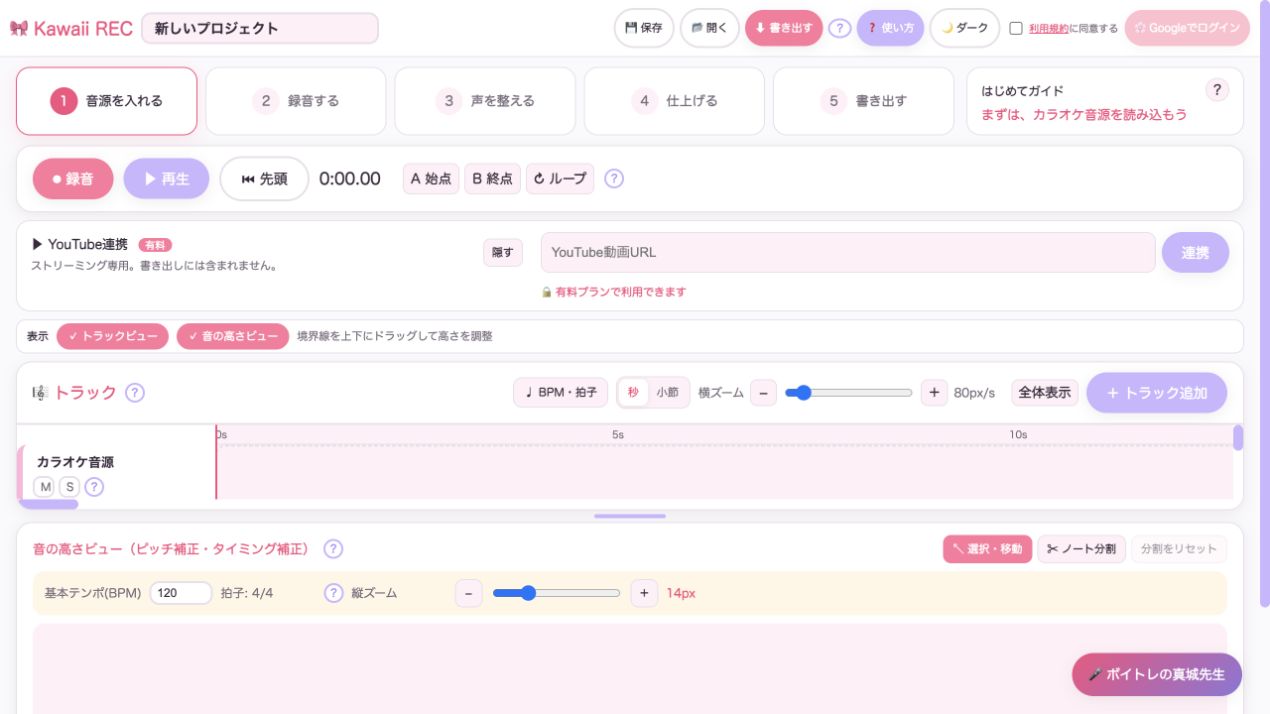Select step 1 音源を入れる tab
The image size is (1270, 714).
coord(107,101)
